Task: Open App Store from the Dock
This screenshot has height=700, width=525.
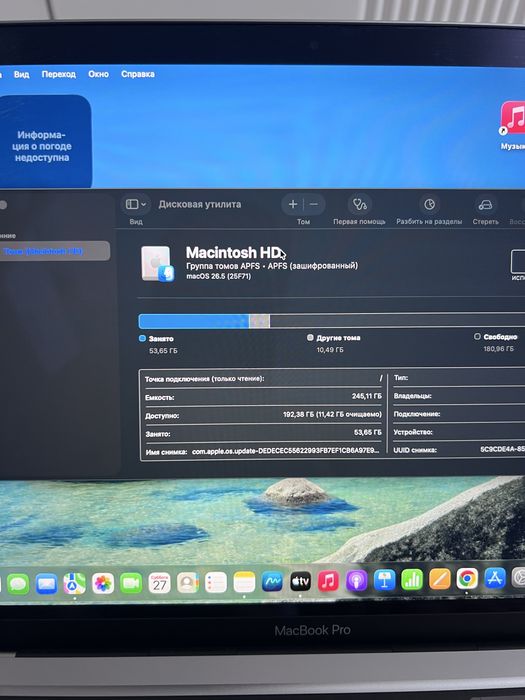Action: tap(495, 579)
